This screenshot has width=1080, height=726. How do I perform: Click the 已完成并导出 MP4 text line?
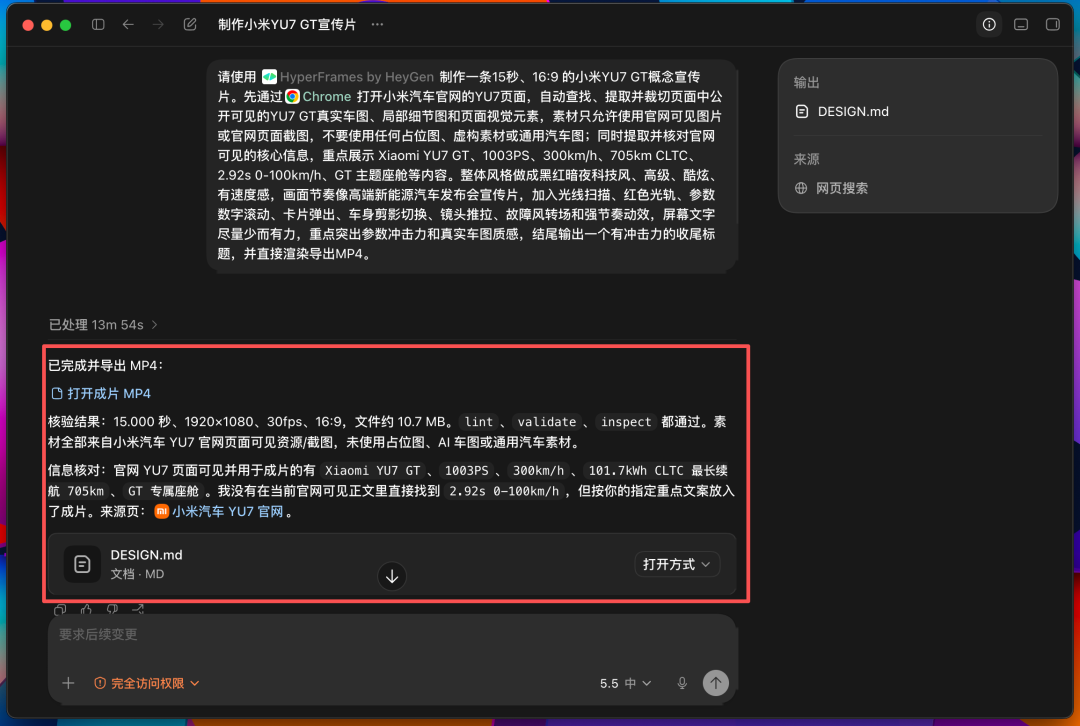[105, 365]
